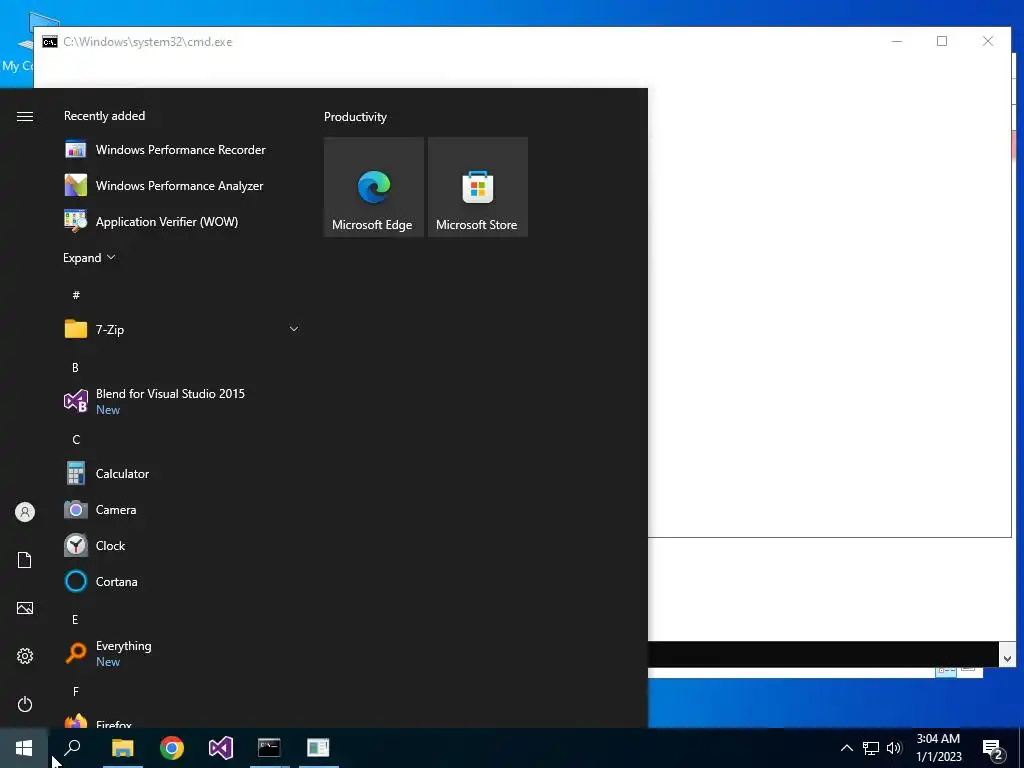Jump to the letter # index header
The image size is (1024, 768).
76,295
